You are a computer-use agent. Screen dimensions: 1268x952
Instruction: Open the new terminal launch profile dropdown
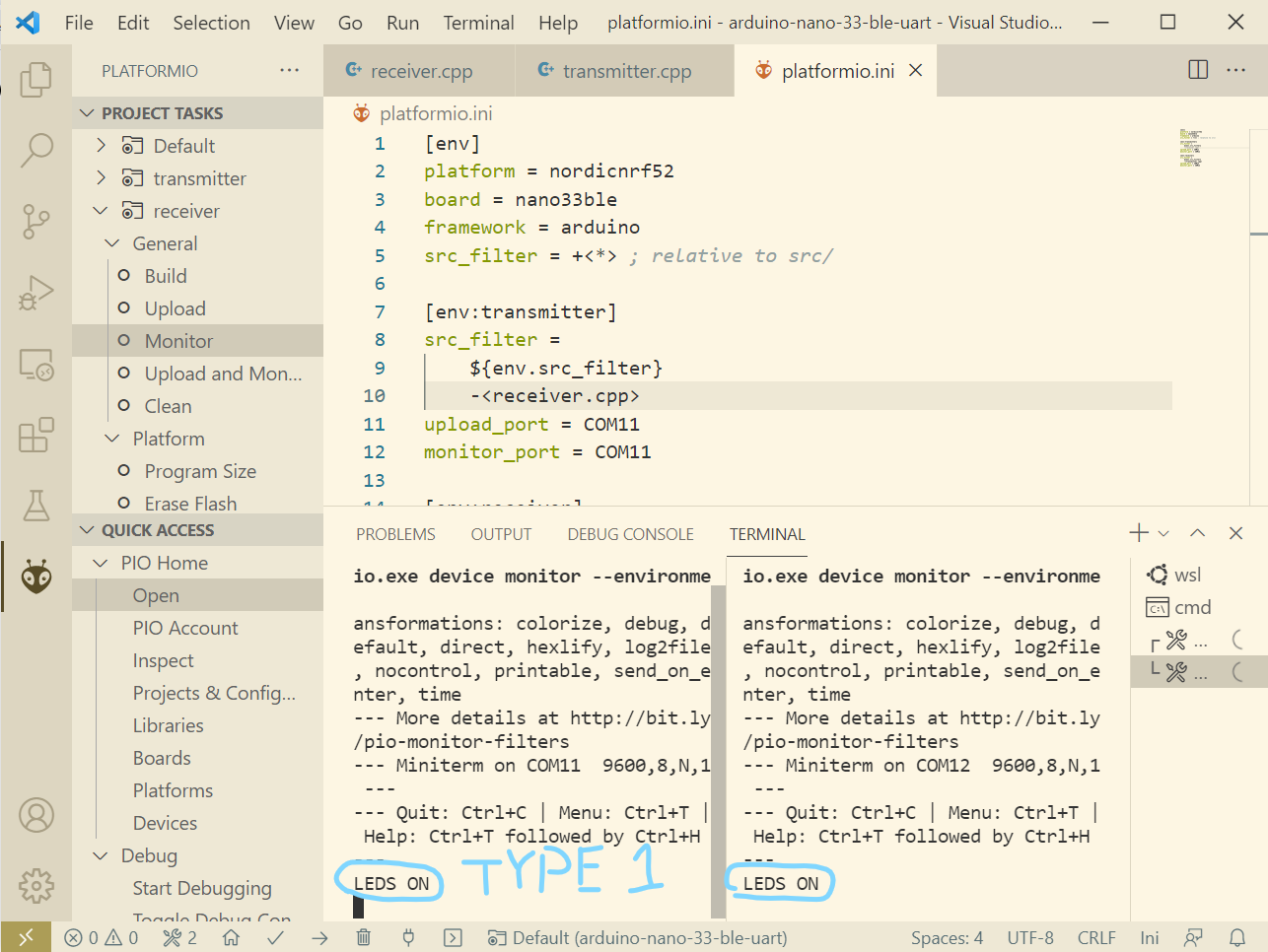point(1163,533)
